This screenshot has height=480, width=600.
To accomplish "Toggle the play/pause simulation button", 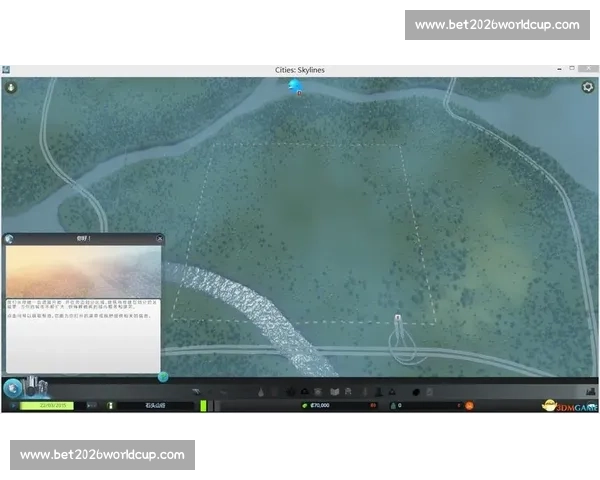I will tap(13, 405).
